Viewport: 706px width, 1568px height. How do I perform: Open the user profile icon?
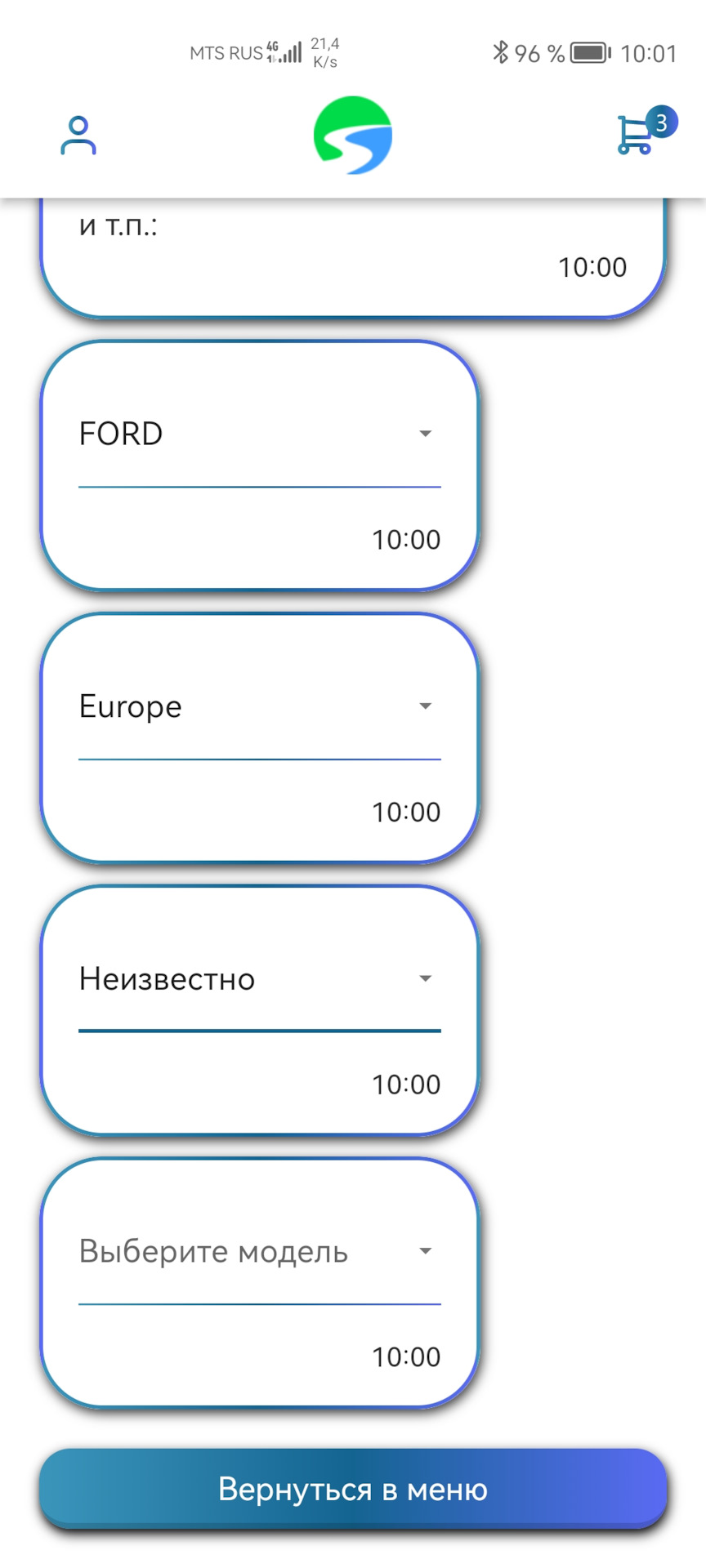tap(78, 136)
